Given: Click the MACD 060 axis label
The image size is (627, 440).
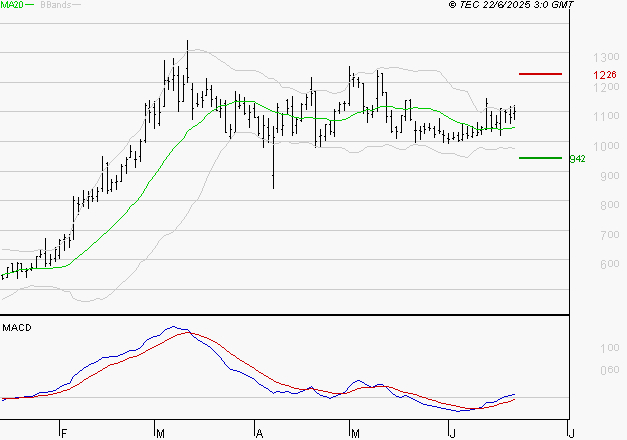Looking at the screenshot, I should tap(610, 370).
